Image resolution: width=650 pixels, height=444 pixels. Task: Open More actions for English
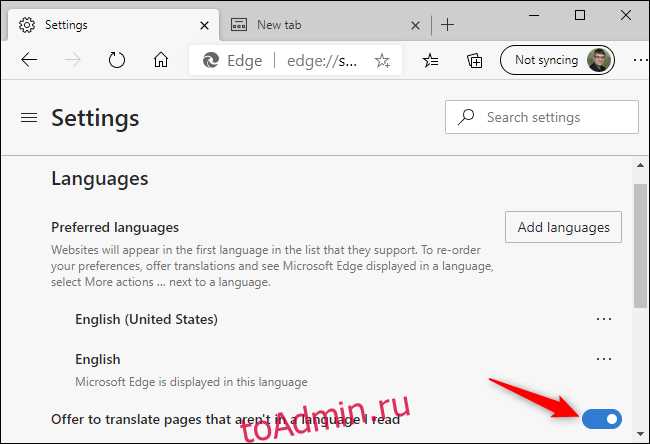coord(604,359)
